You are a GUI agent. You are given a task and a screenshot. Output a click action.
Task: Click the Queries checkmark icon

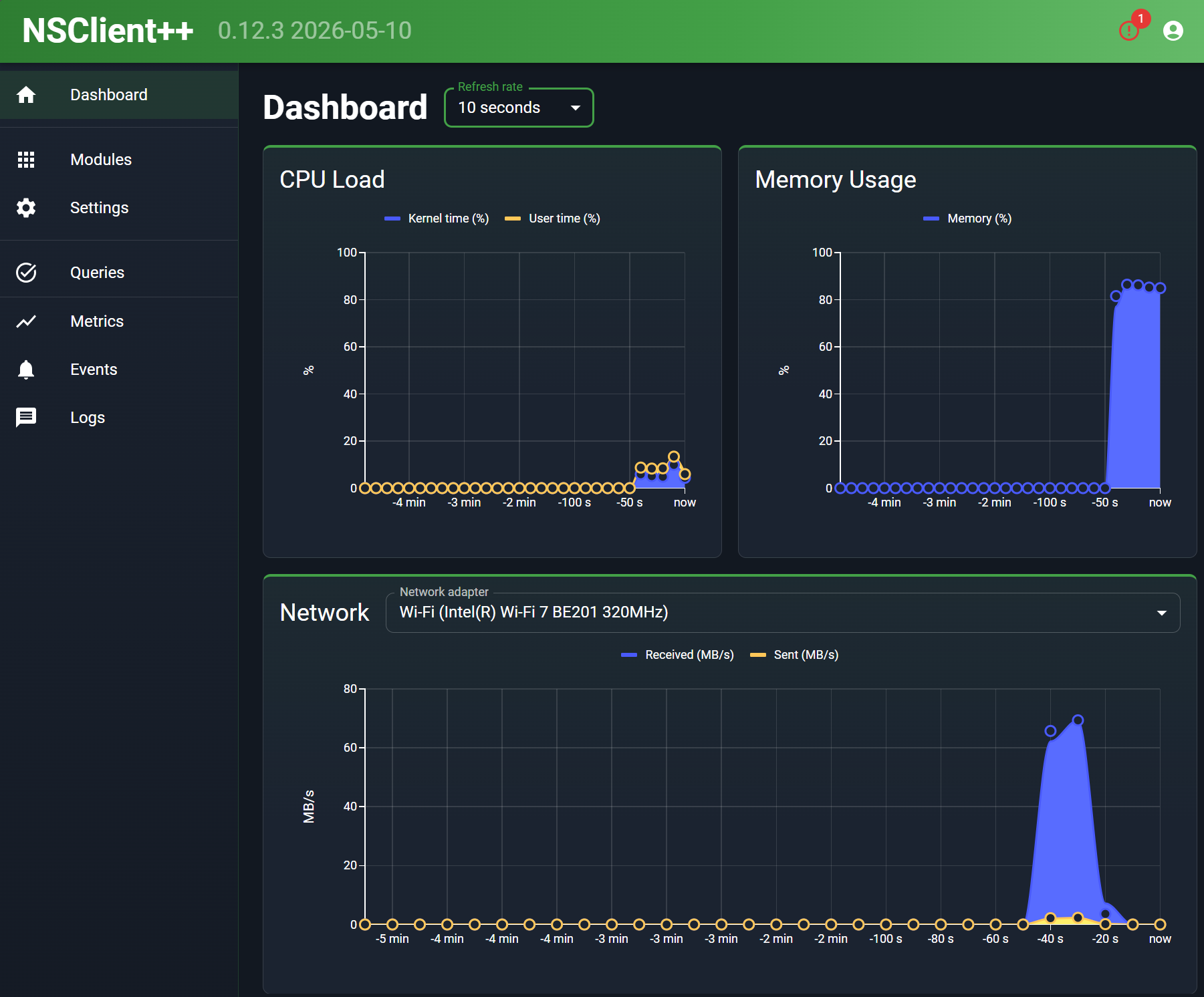coord(26,273)
